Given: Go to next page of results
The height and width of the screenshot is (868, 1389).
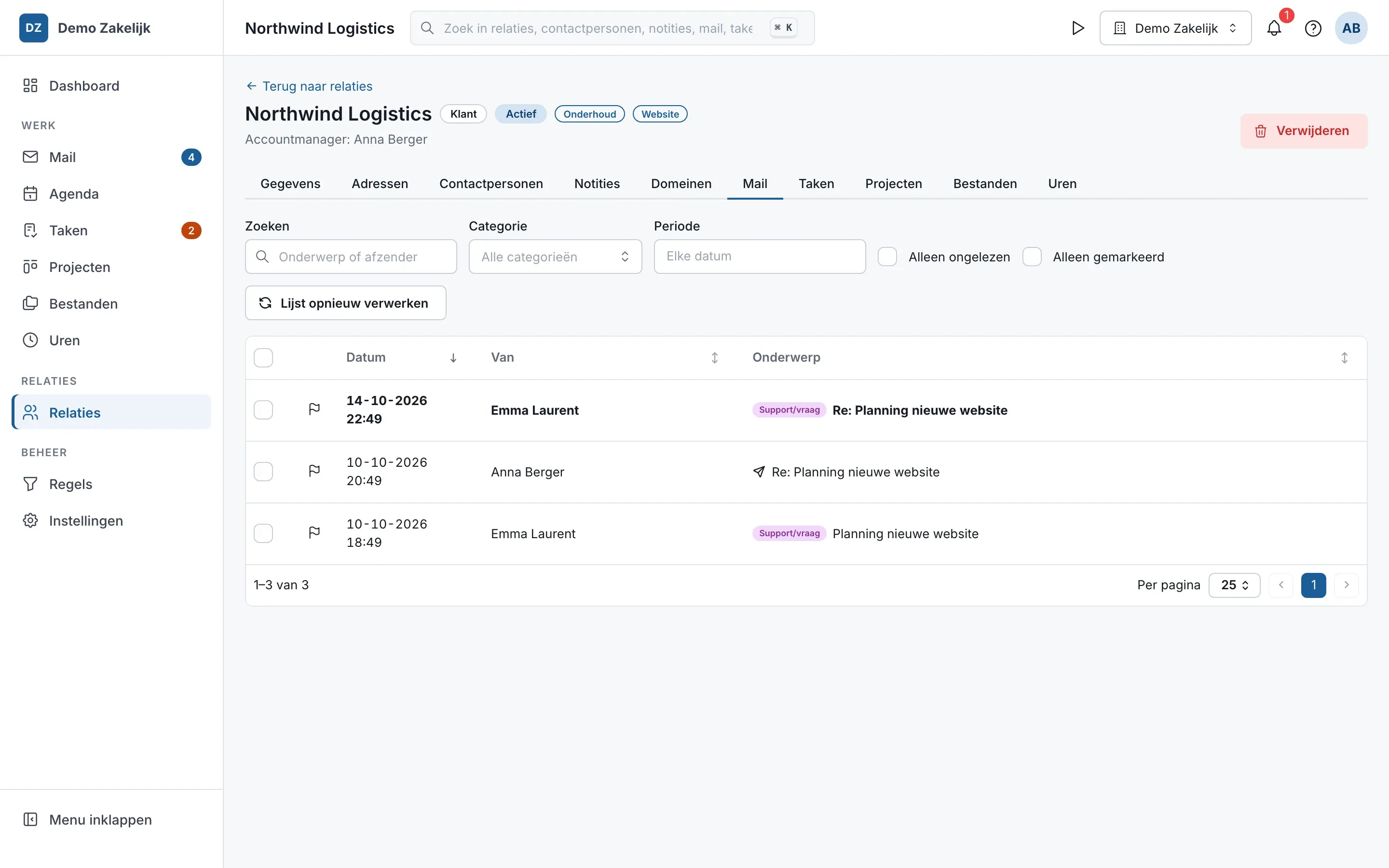Looking at the screenshot, I should coord(1347,585).
